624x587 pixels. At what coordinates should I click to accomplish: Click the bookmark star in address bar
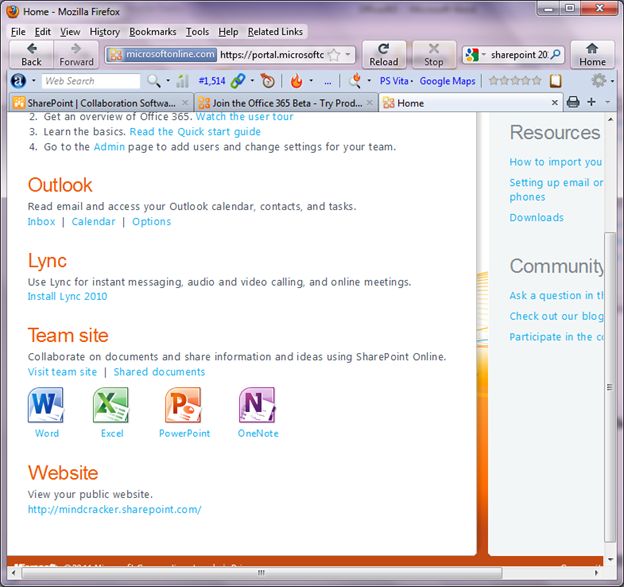click(x=333, y=55)
